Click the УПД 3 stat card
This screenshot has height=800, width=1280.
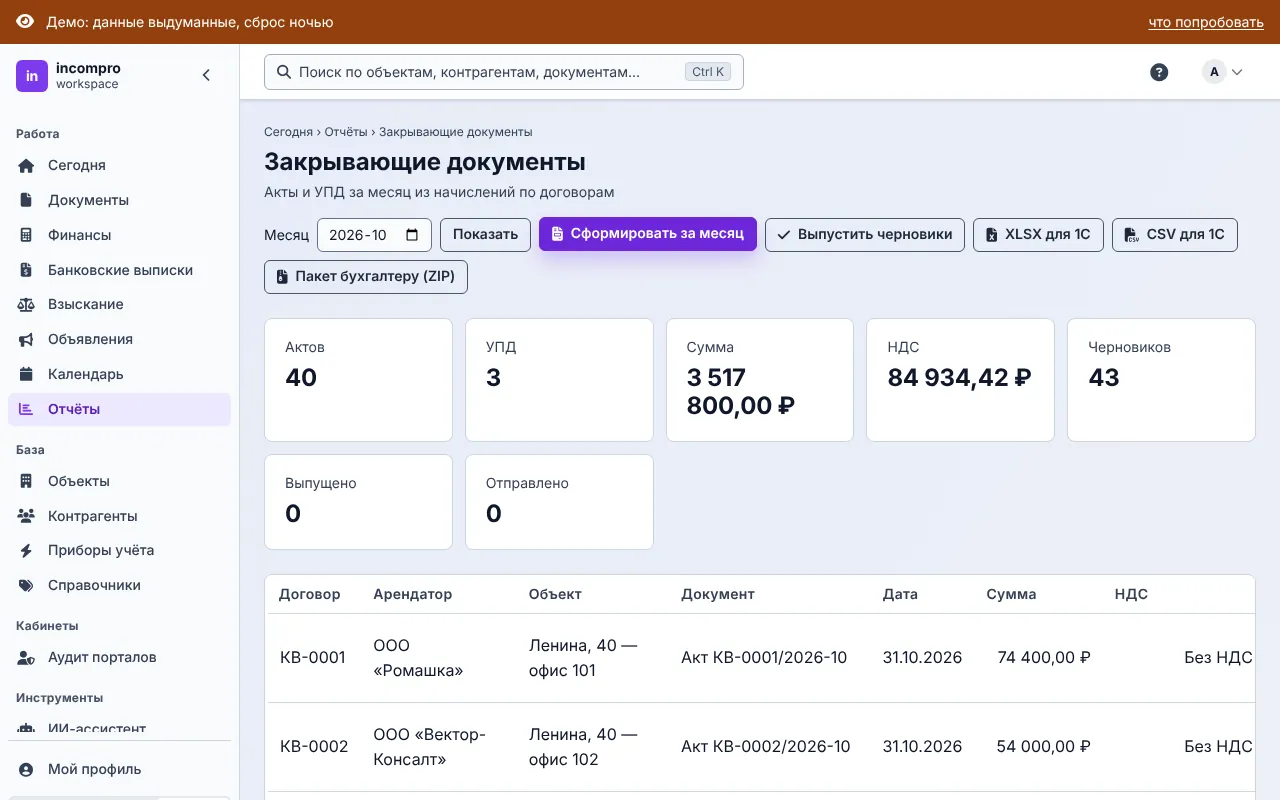559,380
